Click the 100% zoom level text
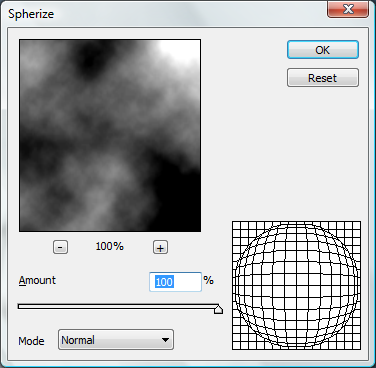376x368 pixels. [110, 247]
